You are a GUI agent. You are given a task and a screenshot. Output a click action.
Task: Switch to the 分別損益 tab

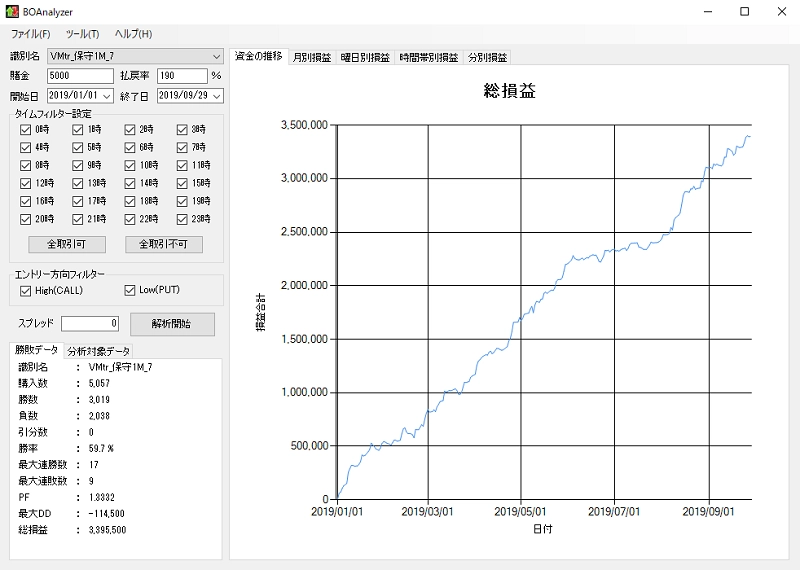click(487, 58)
